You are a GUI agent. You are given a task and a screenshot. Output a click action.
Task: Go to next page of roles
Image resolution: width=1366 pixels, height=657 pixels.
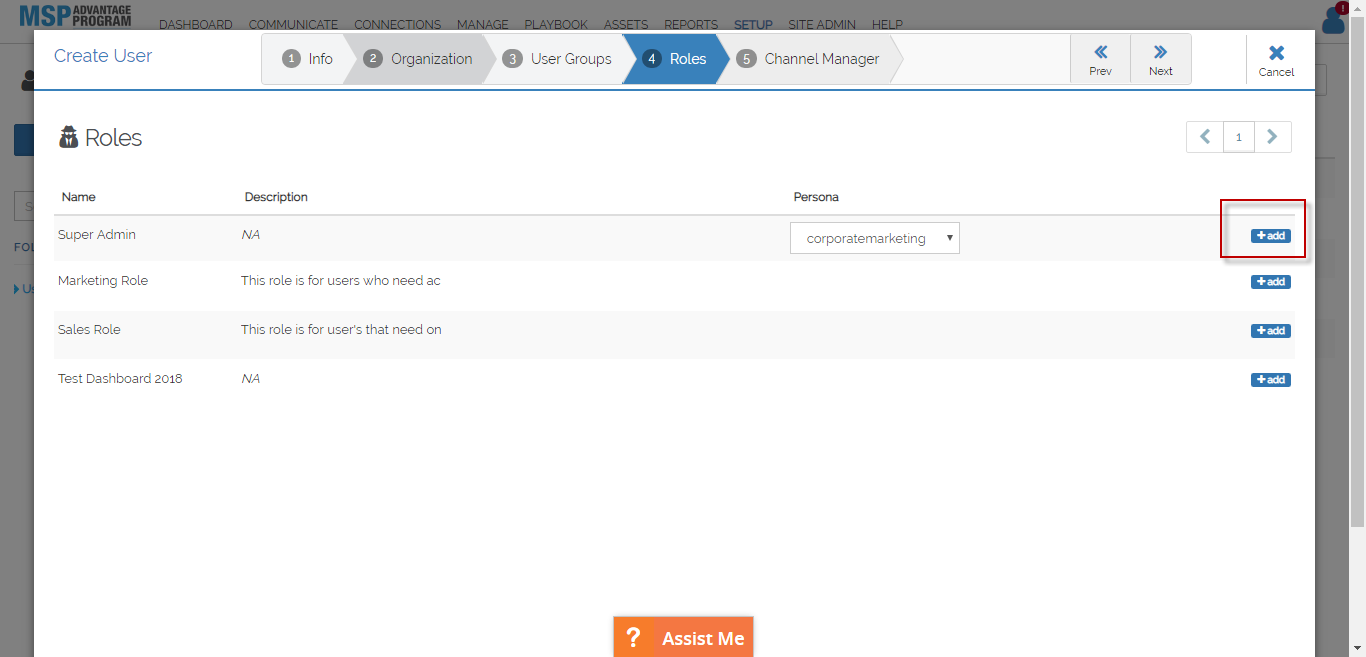click(x=1272, y=137)
